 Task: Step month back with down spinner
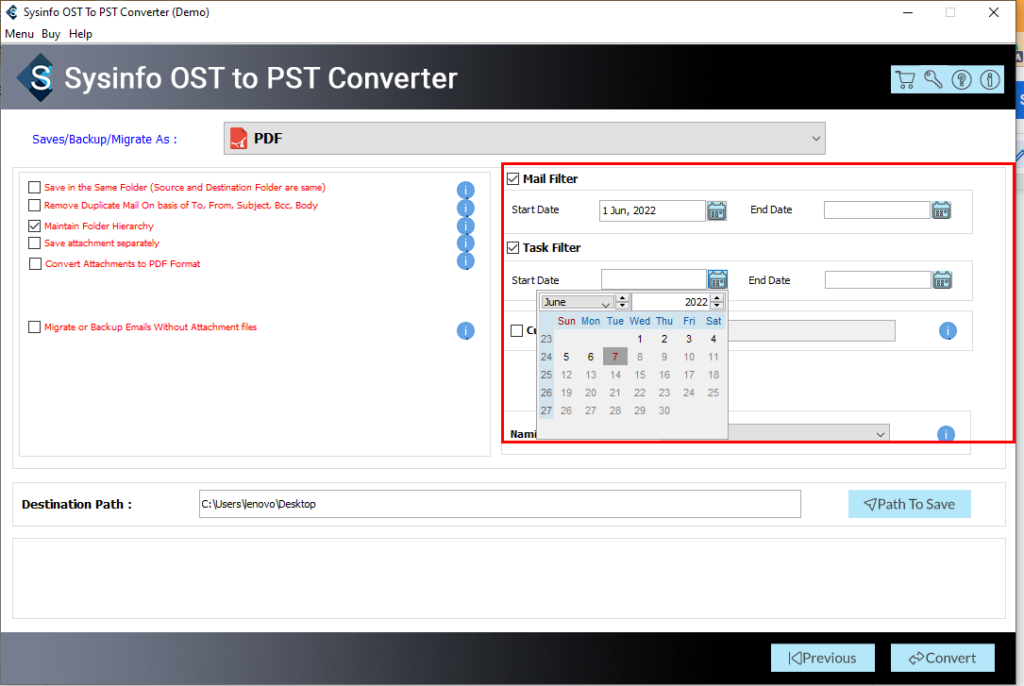[x=622, y=306]
